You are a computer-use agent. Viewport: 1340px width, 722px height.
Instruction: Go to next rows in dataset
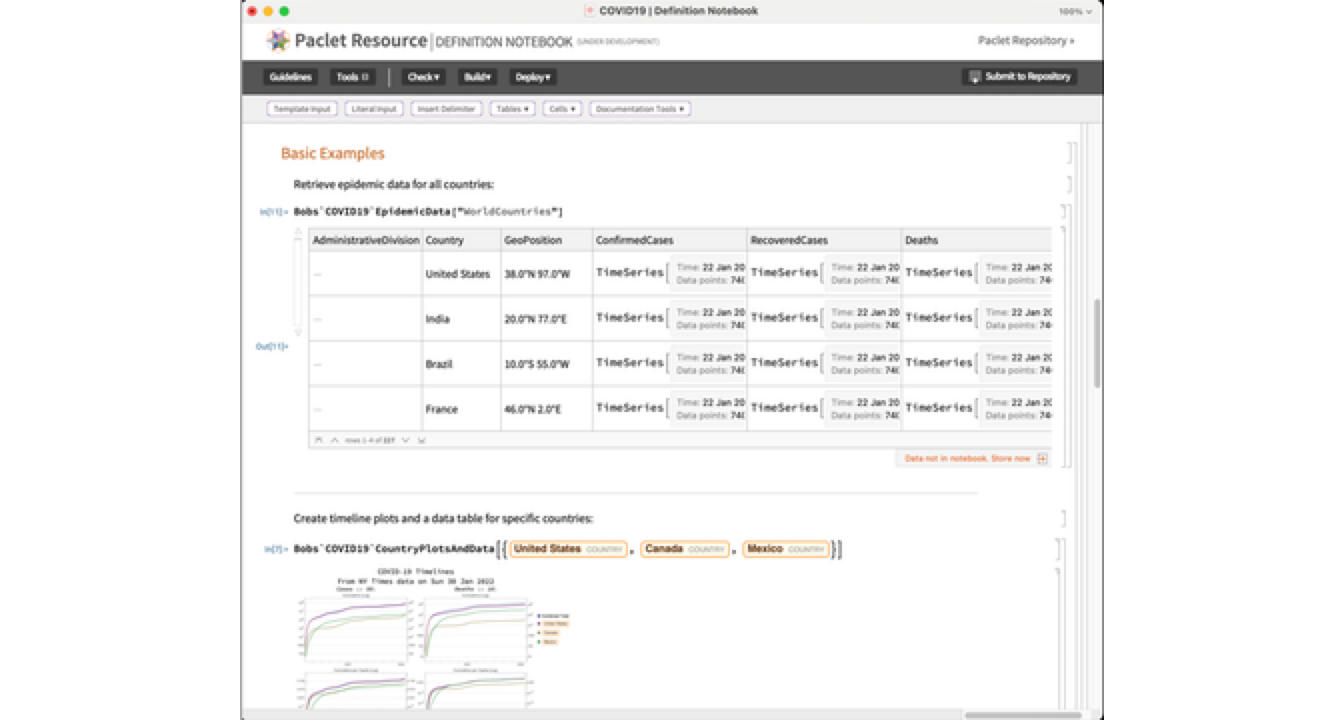[x=406, y=440]
